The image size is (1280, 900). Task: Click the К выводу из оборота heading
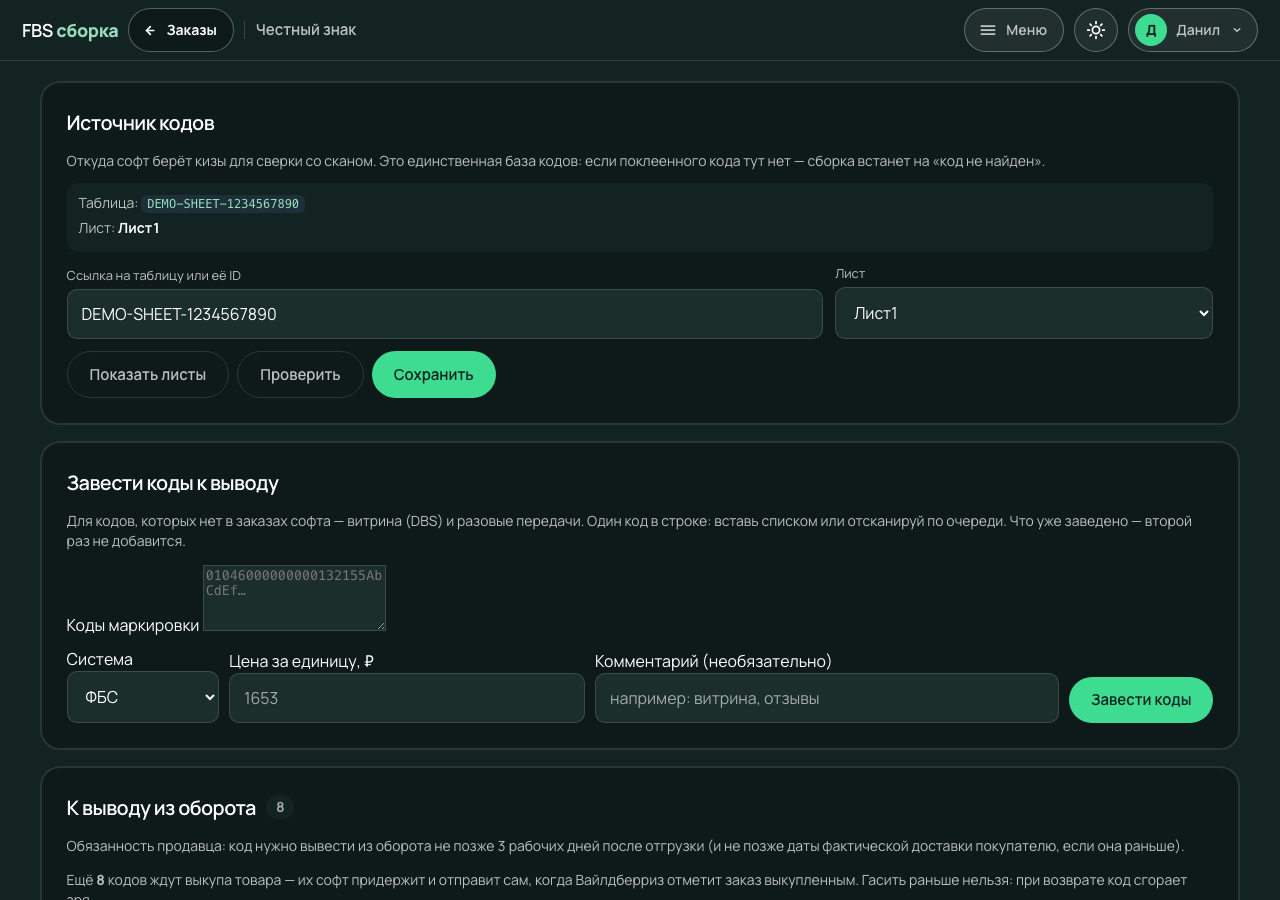click(161, 807)
